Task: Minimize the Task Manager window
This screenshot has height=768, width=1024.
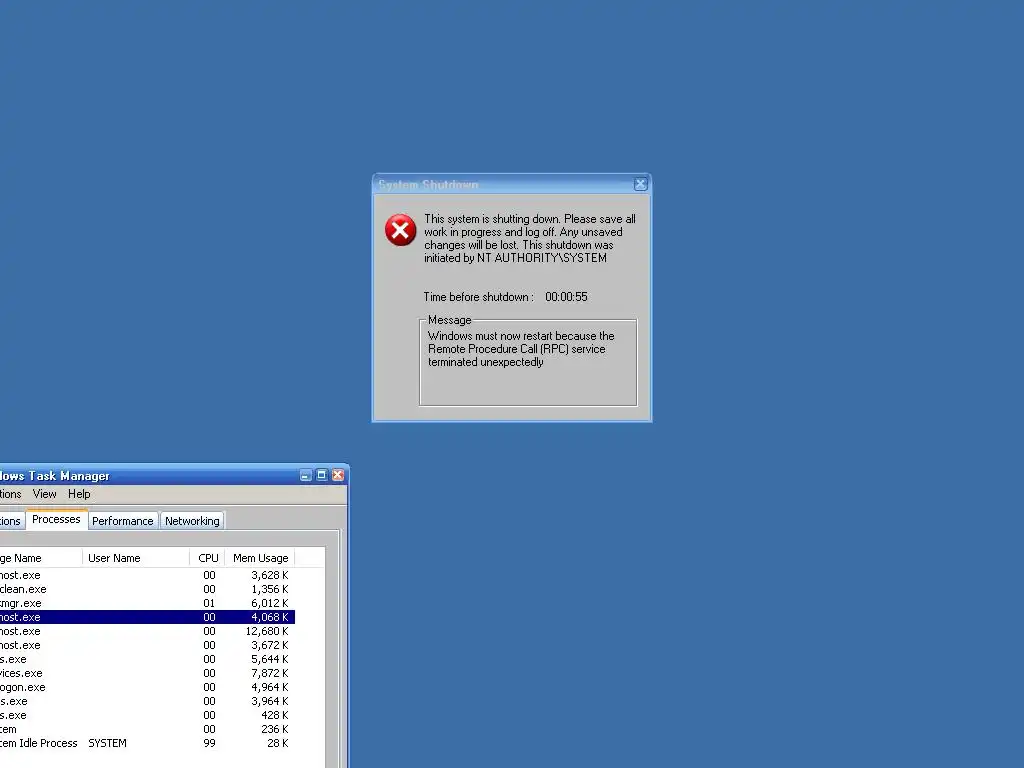Action: [x=305, y=475]
